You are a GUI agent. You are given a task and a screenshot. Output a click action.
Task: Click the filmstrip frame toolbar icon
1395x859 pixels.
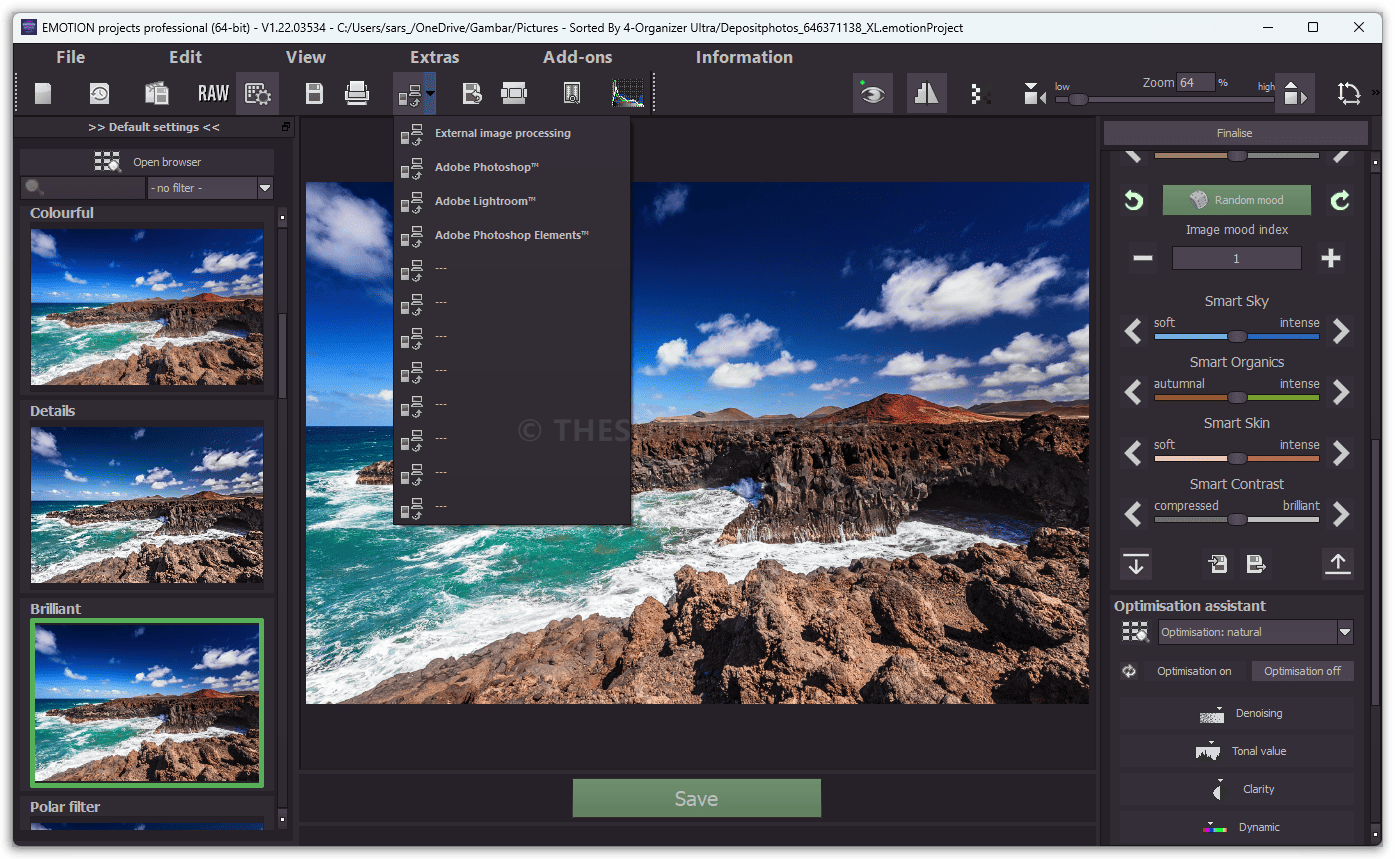tap(514, 94)
